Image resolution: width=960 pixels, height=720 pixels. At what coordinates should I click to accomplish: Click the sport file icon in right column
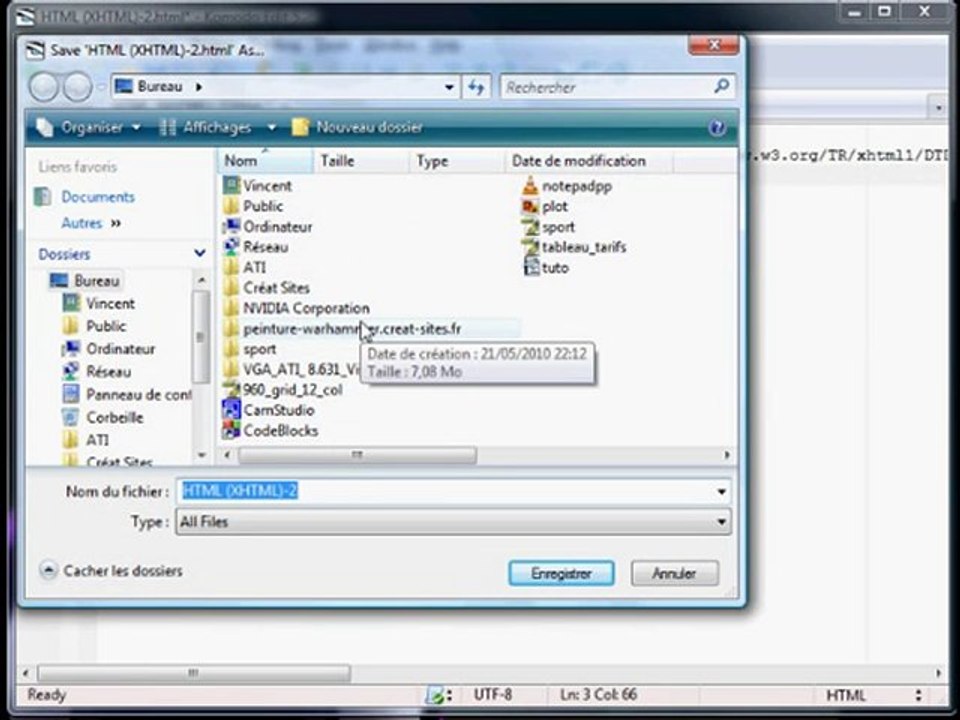coord(530,226)
